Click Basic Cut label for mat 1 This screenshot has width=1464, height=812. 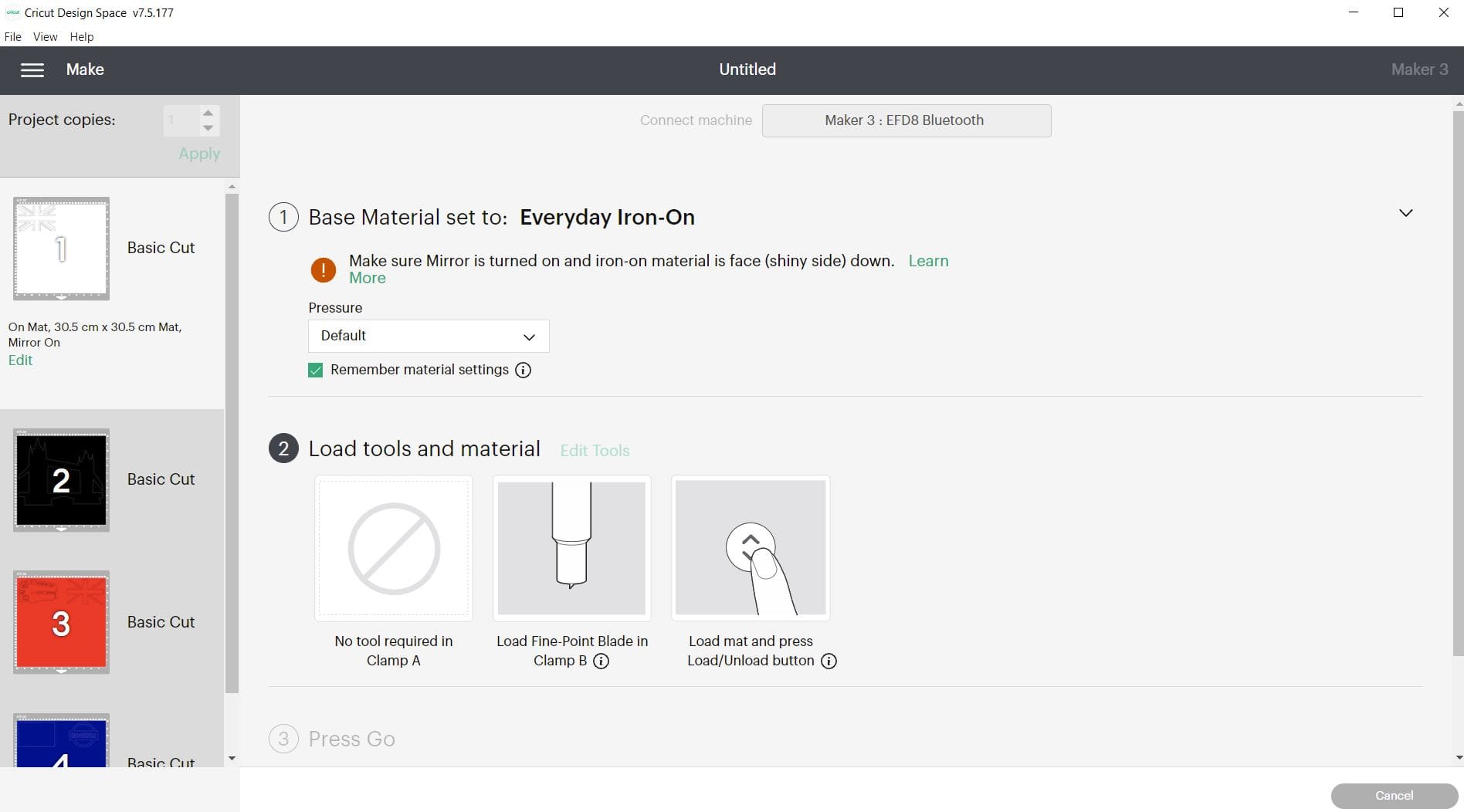(x=161, y=248)
